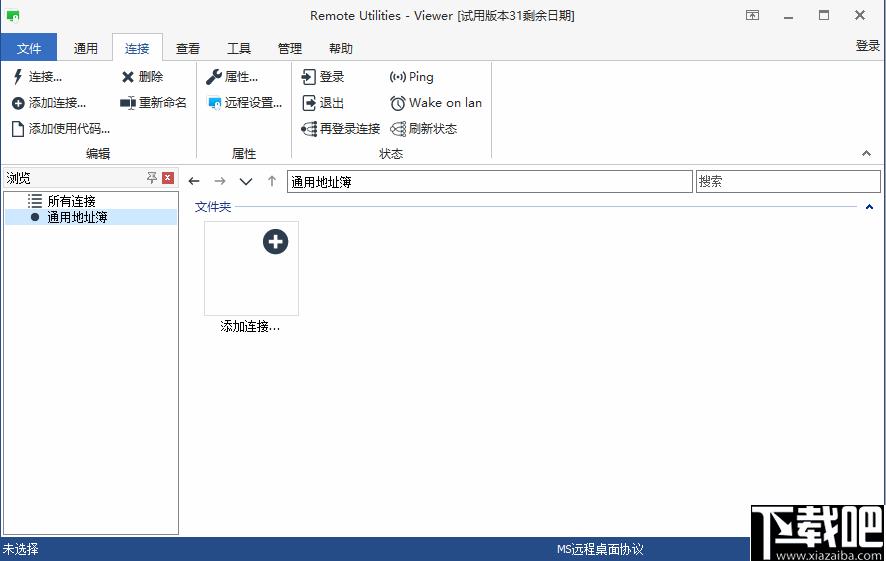Click the lightning 连接... connect icon
The height and width of the screenshot is (561, 886).
pos(18,77)
